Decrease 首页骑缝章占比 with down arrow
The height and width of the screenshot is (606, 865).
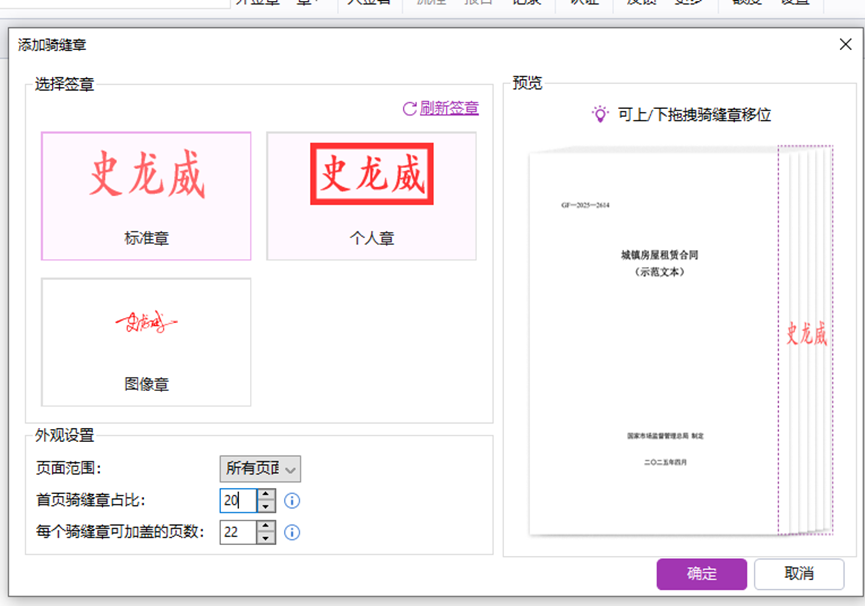266,506
